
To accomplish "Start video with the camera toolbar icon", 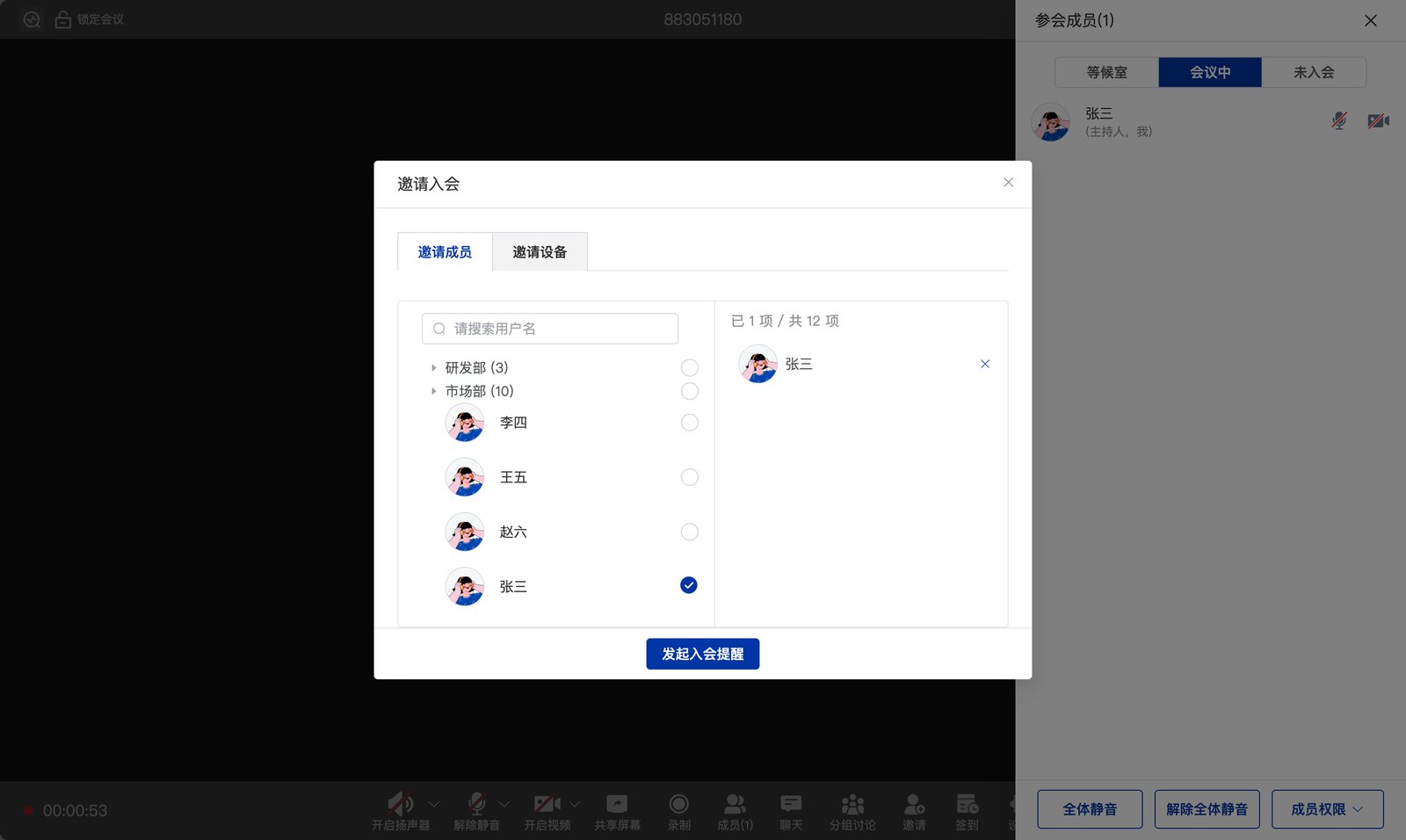I will click(547, 803).
